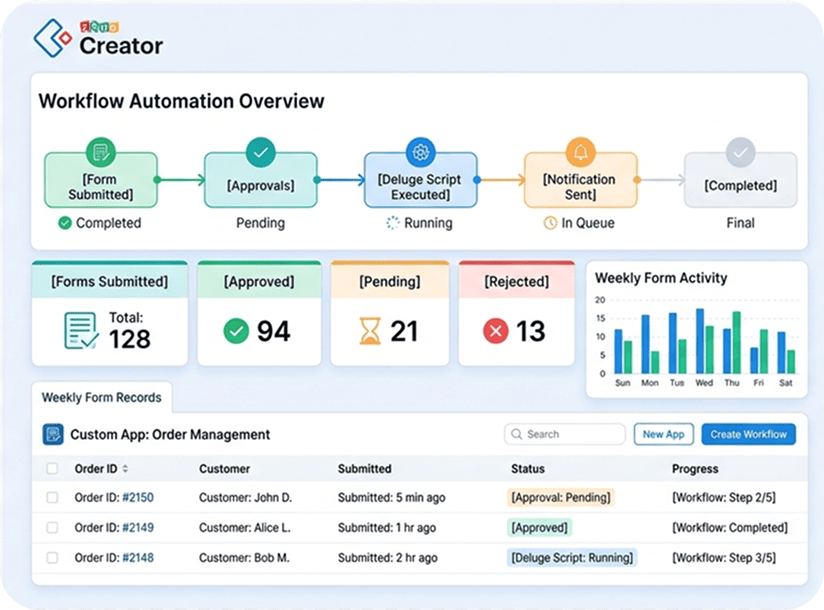Click the Deluge Script gear icon
Screen dimensions: 824x610
coord(420,152)
